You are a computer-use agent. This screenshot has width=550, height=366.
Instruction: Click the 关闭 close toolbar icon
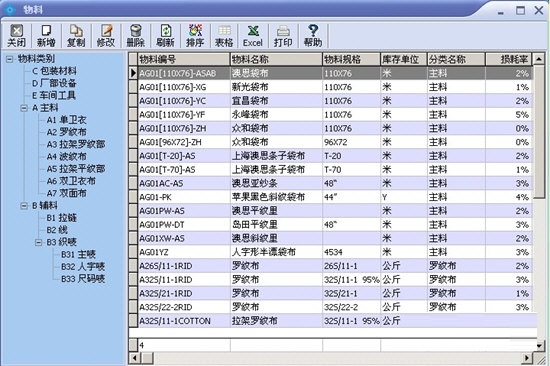[x=16, y=35]
